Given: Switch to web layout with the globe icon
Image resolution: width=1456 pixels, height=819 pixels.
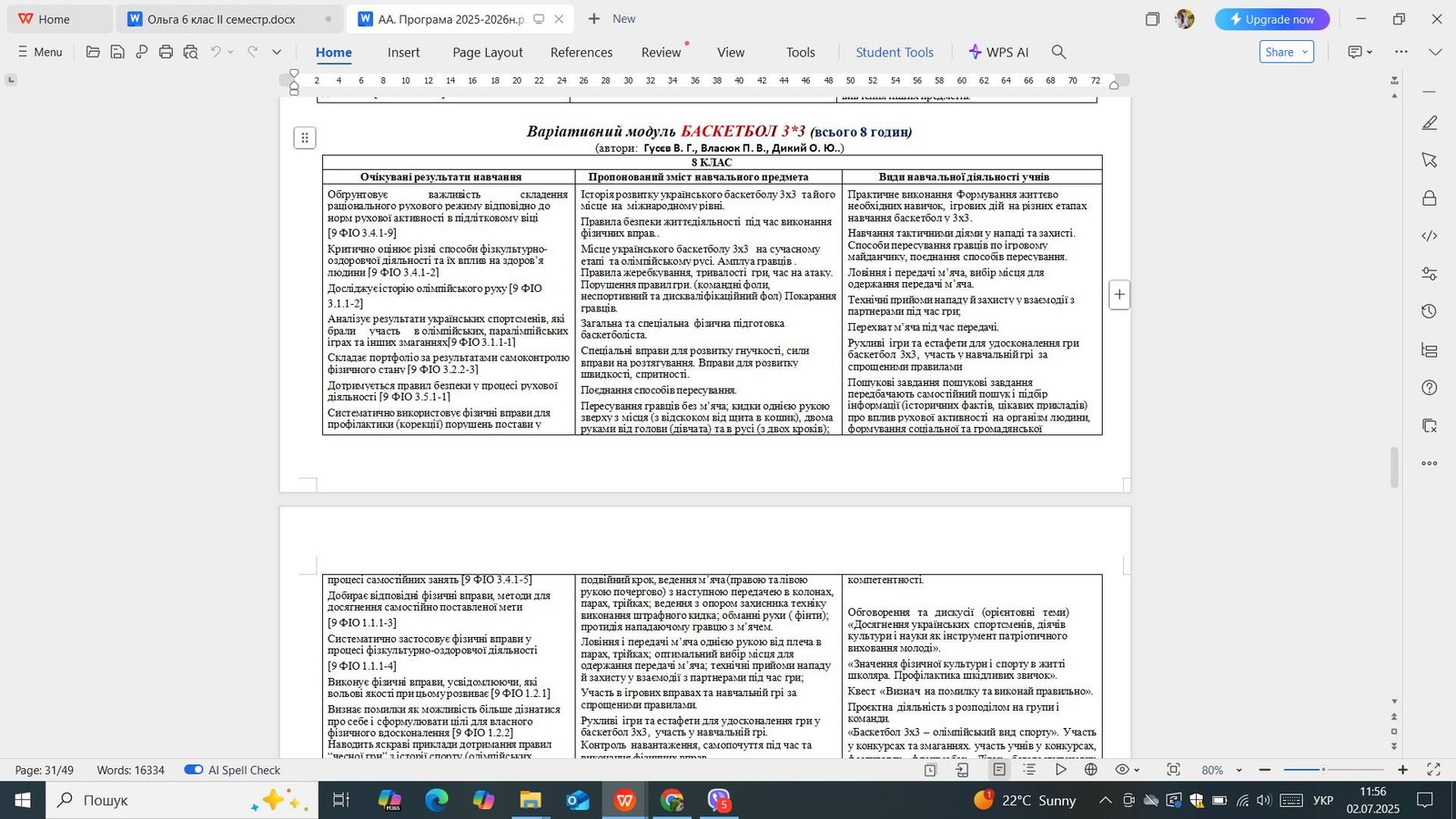Looking at the screenshot, I should pos(1091,770).
